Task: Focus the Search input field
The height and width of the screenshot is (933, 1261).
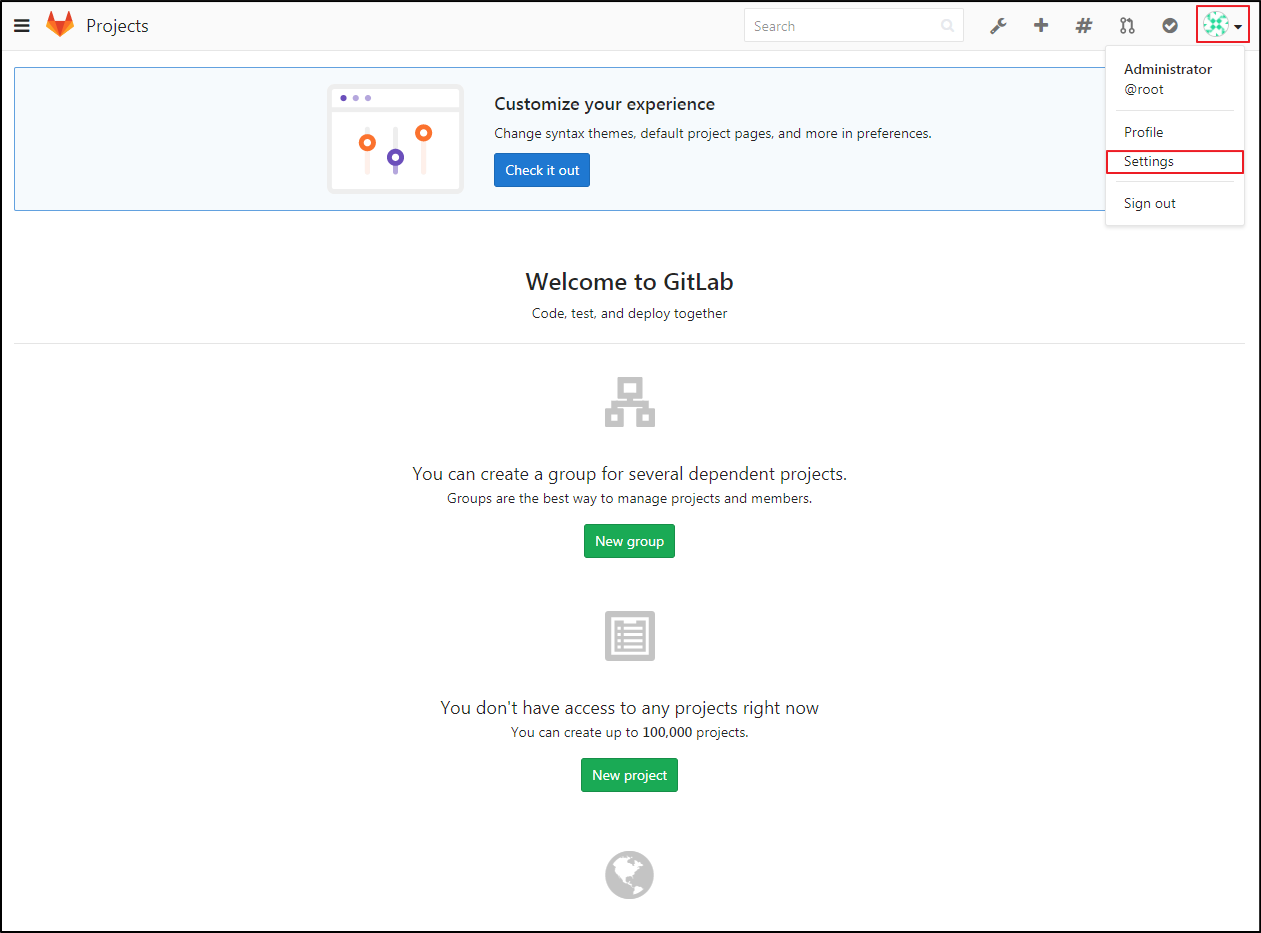Action: coord(853,26)
